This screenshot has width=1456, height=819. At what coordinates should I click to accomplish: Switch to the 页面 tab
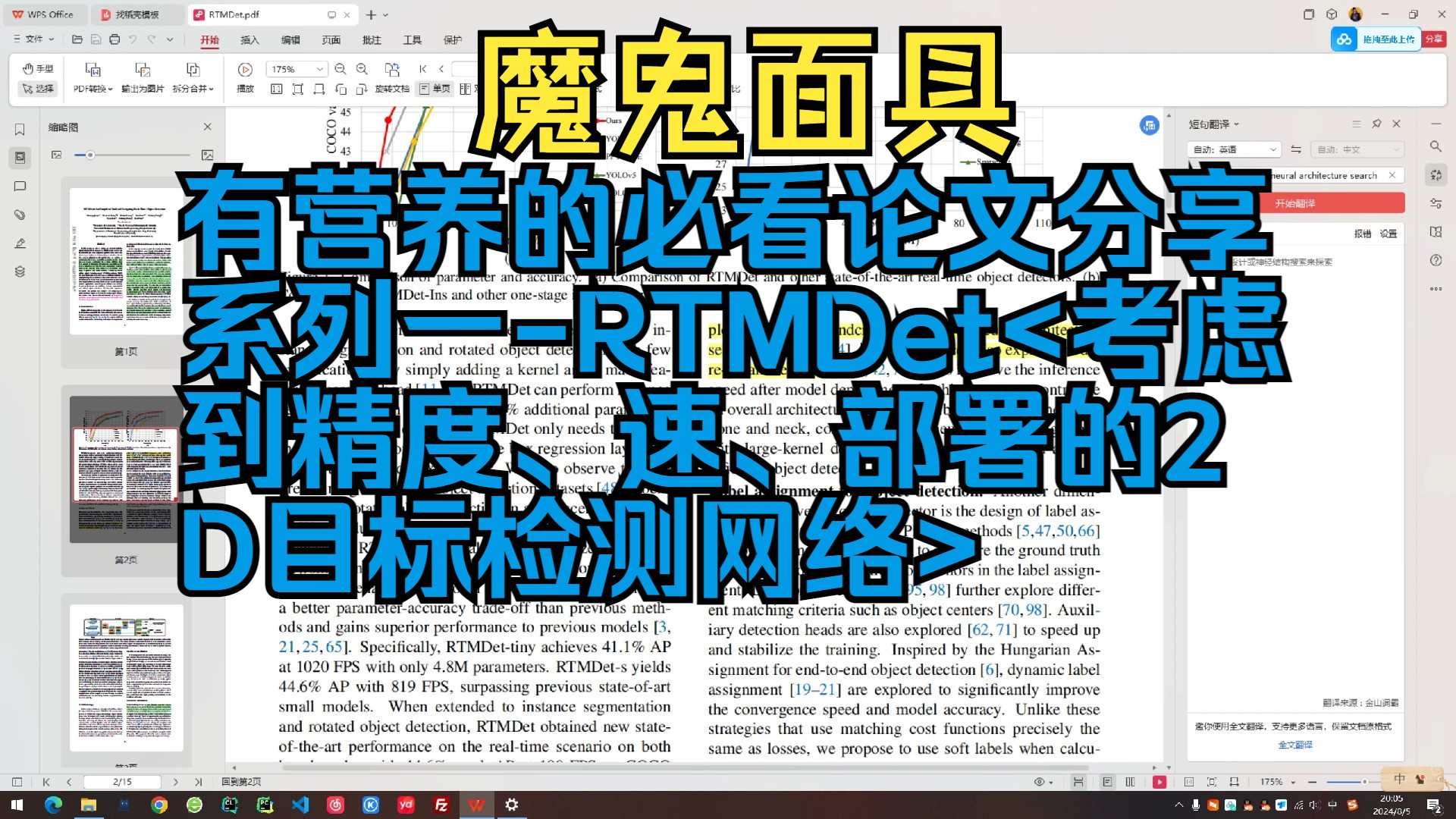point(331,40)
